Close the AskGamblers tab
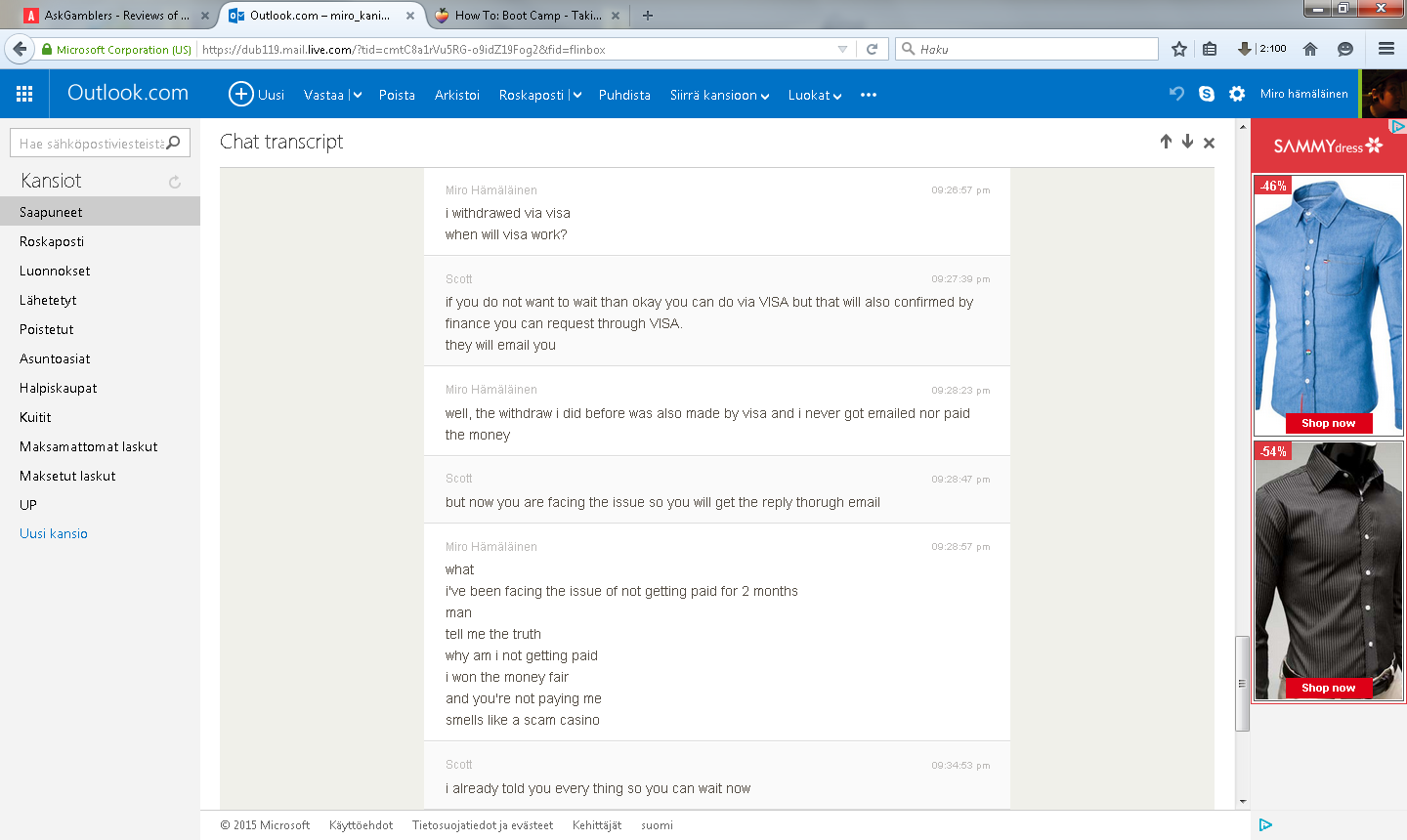 pyautogui.click(x=205, y=16)
